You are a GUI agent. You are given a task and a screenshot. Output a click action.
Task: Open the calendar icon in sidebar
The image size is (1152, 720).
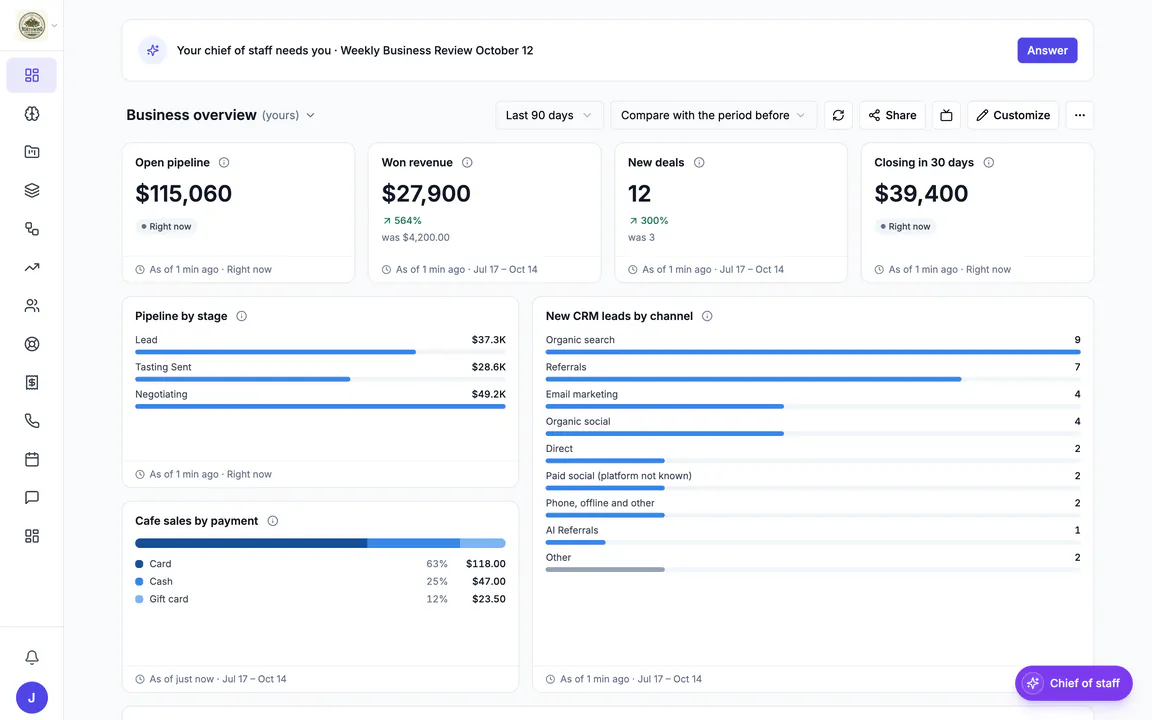(32, 459)
